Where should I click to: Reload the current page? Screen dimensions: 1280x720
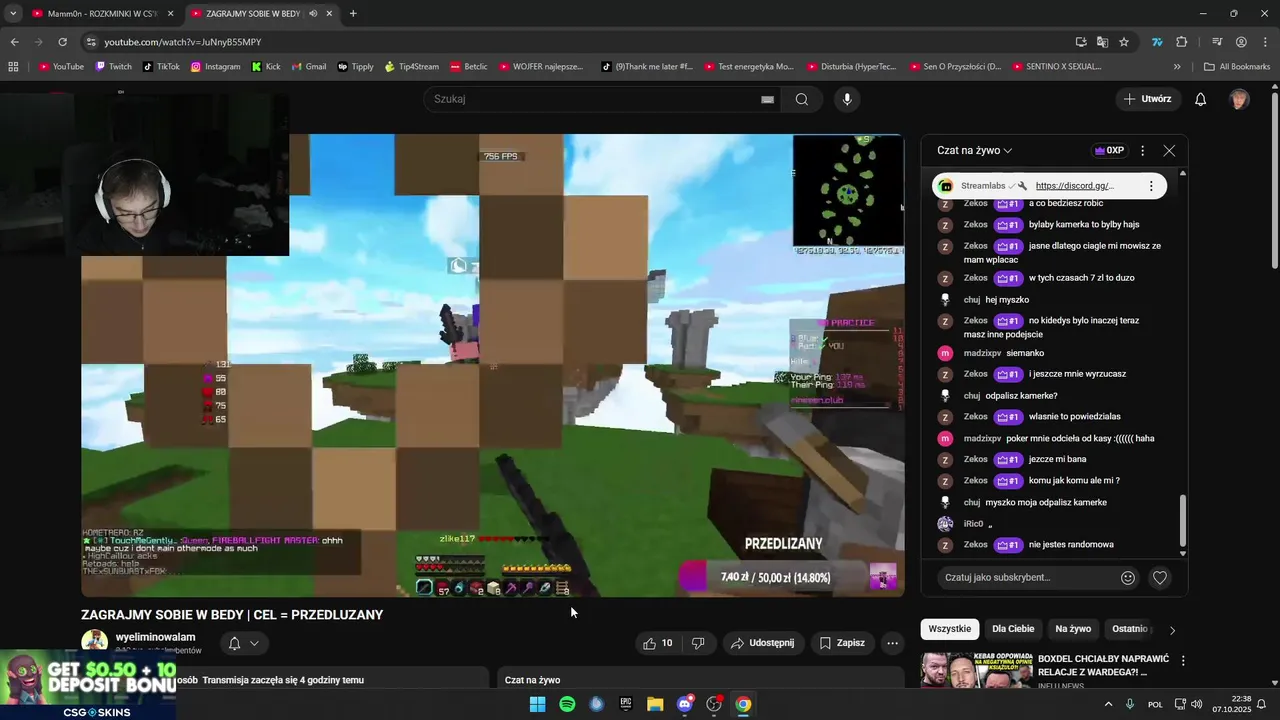[x=62, y=42]
